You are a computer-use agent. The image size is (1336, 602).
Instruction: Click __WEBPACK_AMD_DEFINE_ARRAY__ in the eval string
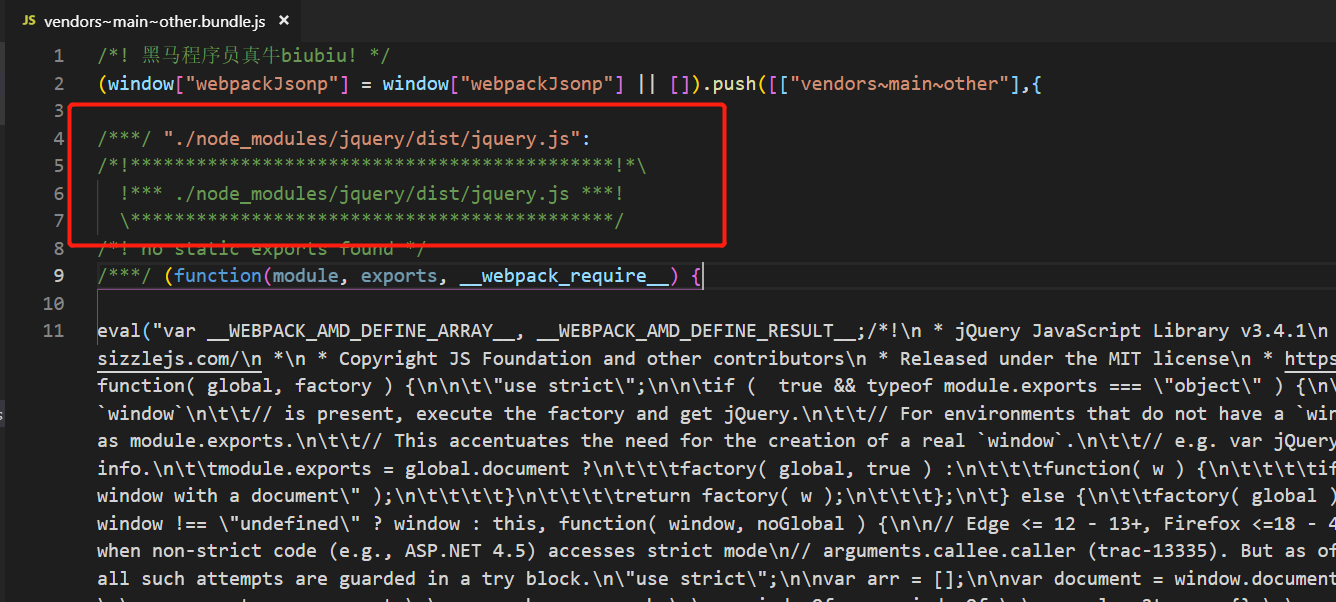tap(361, 331)
